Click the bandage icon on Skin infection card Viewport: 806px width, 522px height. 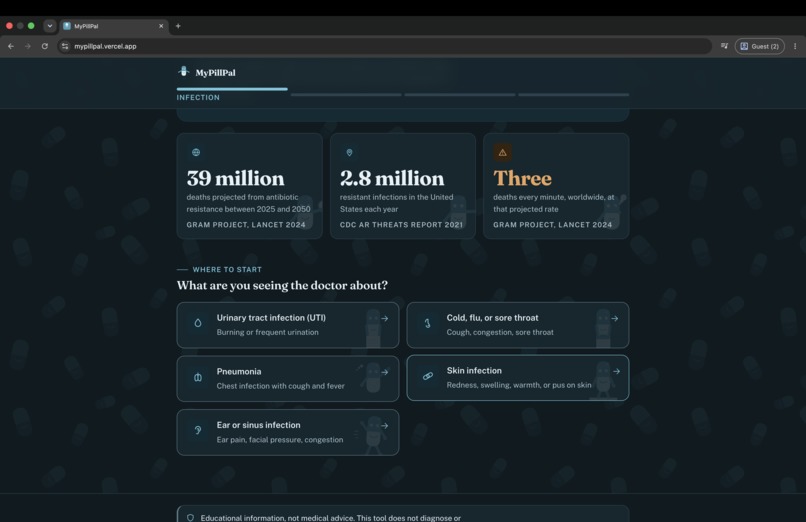point(428,376)
